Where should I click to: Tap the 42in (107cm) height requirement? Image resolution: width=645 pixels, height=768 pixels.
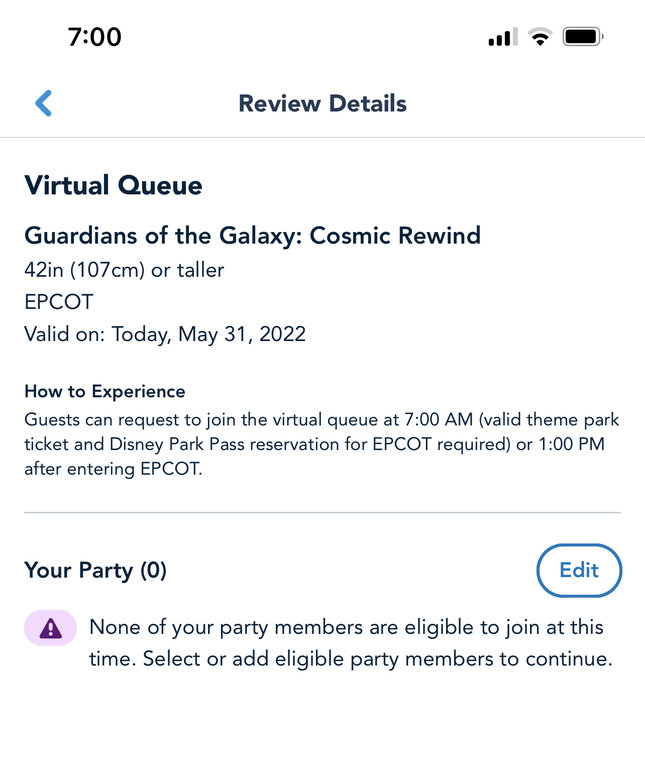tap(124, 269)
